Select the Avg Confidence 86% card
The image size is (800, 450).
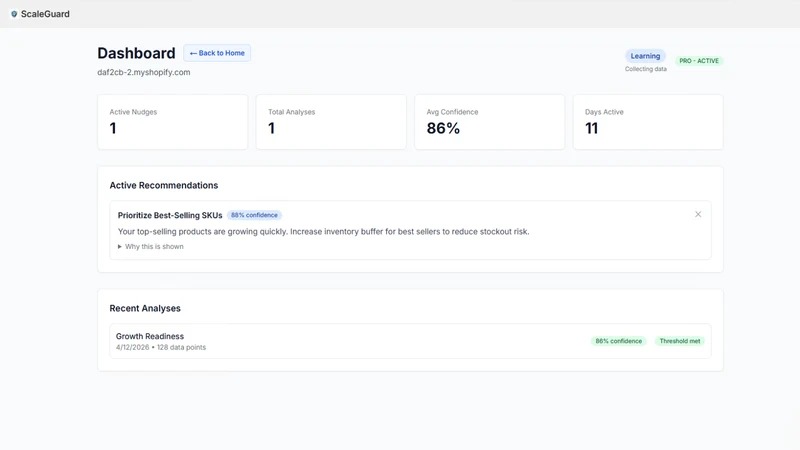click(x=489, y=122)
